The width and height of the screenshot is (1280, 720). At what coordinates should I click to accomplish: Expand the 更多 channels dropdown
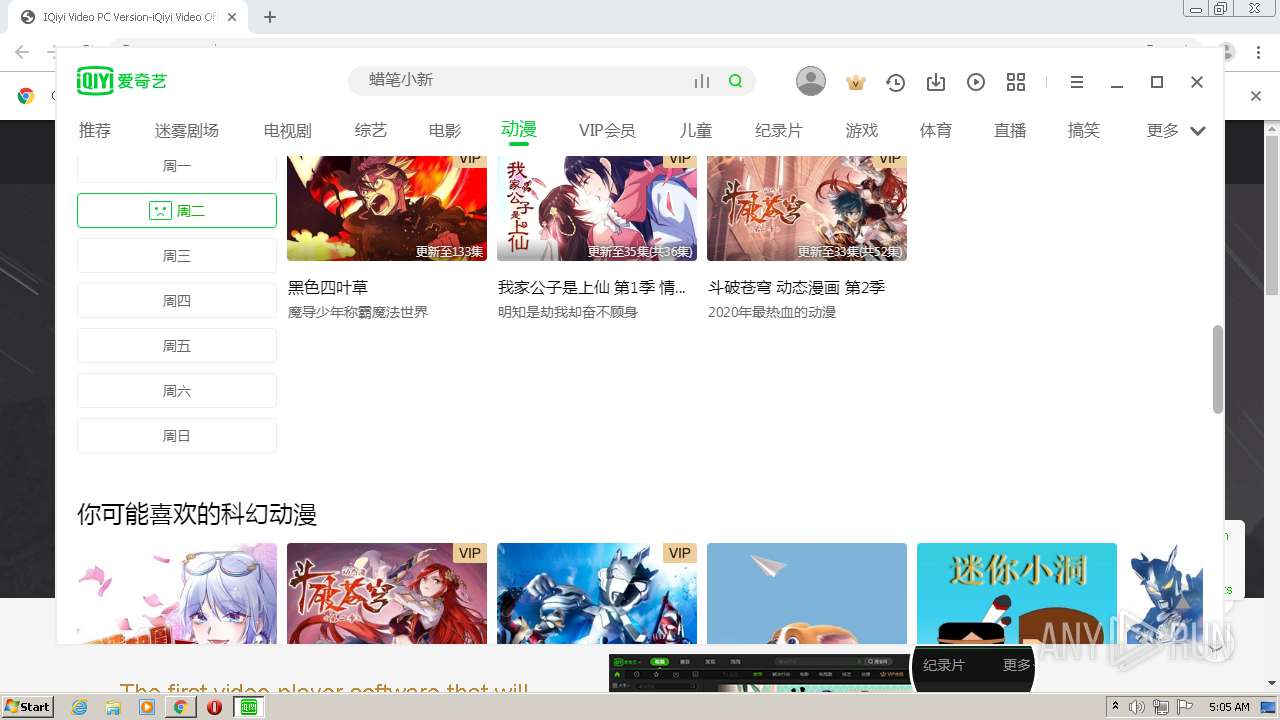[x=1176, y=131]
